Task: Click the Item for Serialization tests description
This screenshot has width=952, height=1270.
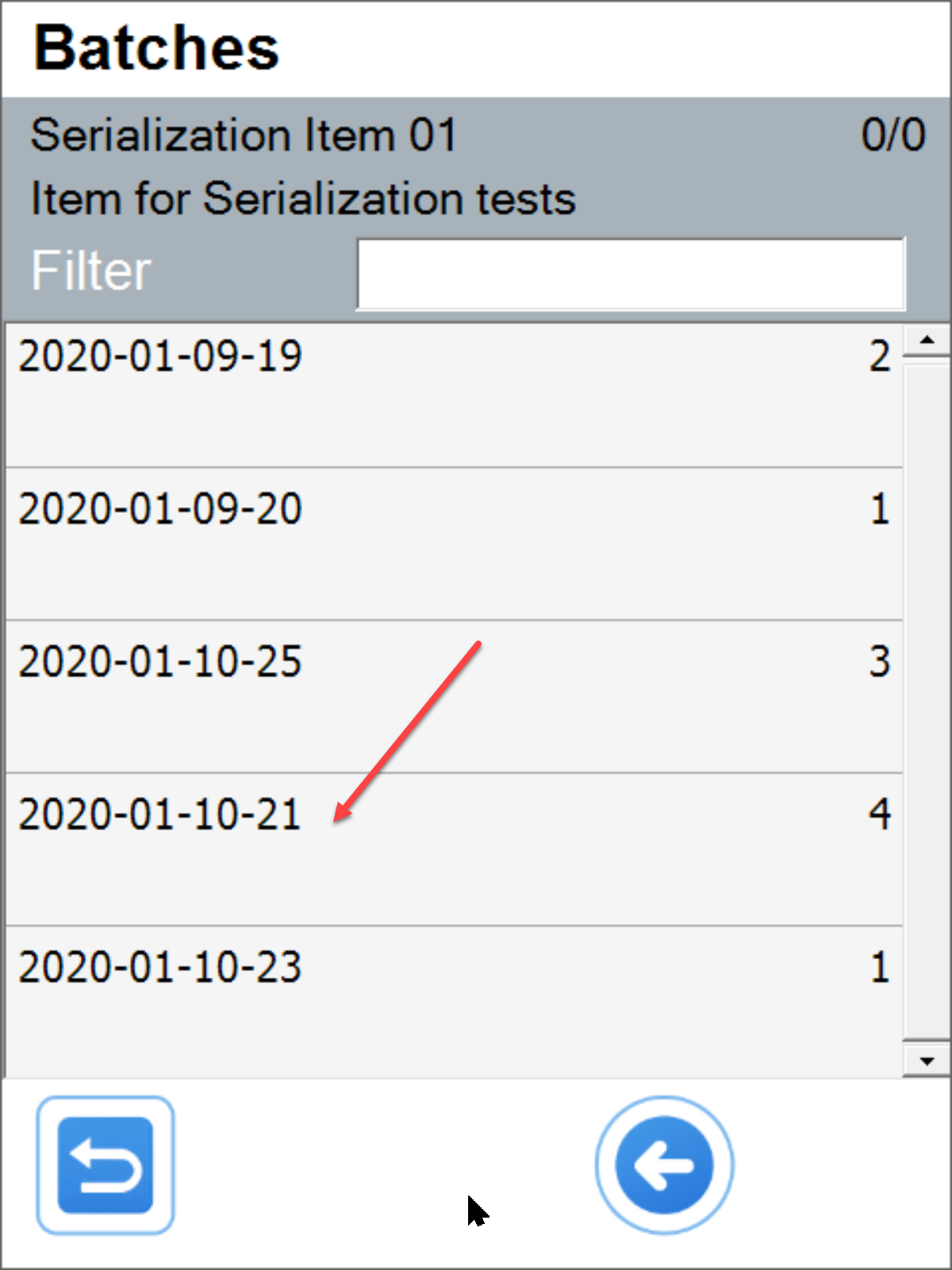Action: (301, 198)
